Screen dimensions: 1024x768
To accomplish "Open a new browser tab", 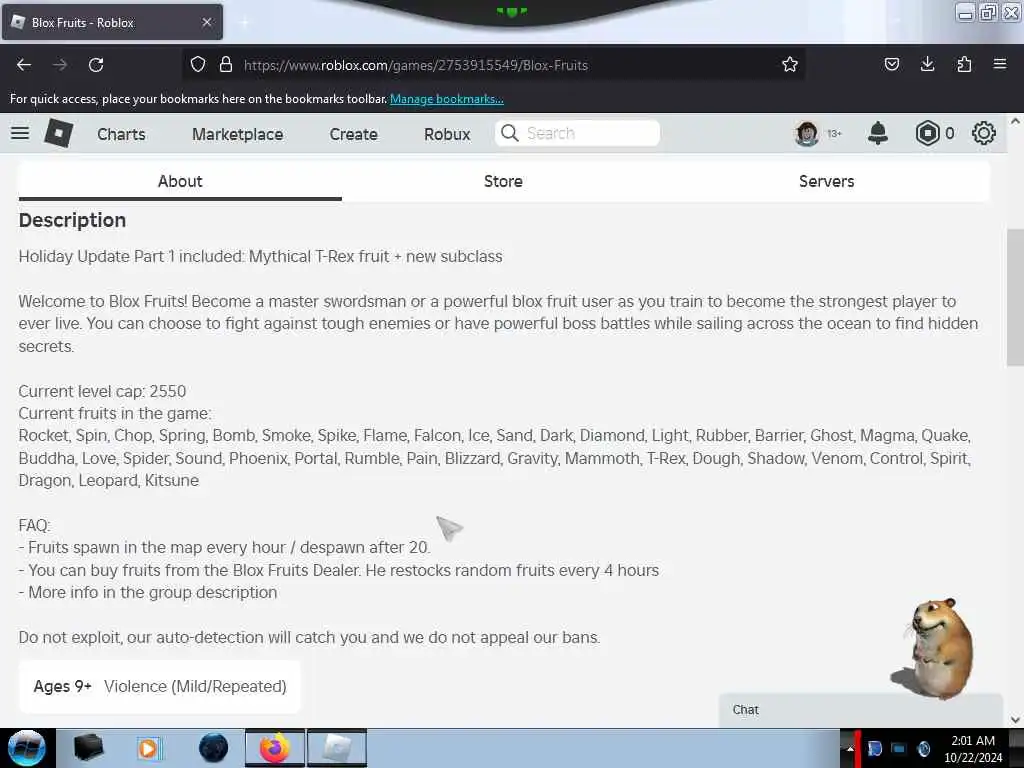I will click(244, 23).
